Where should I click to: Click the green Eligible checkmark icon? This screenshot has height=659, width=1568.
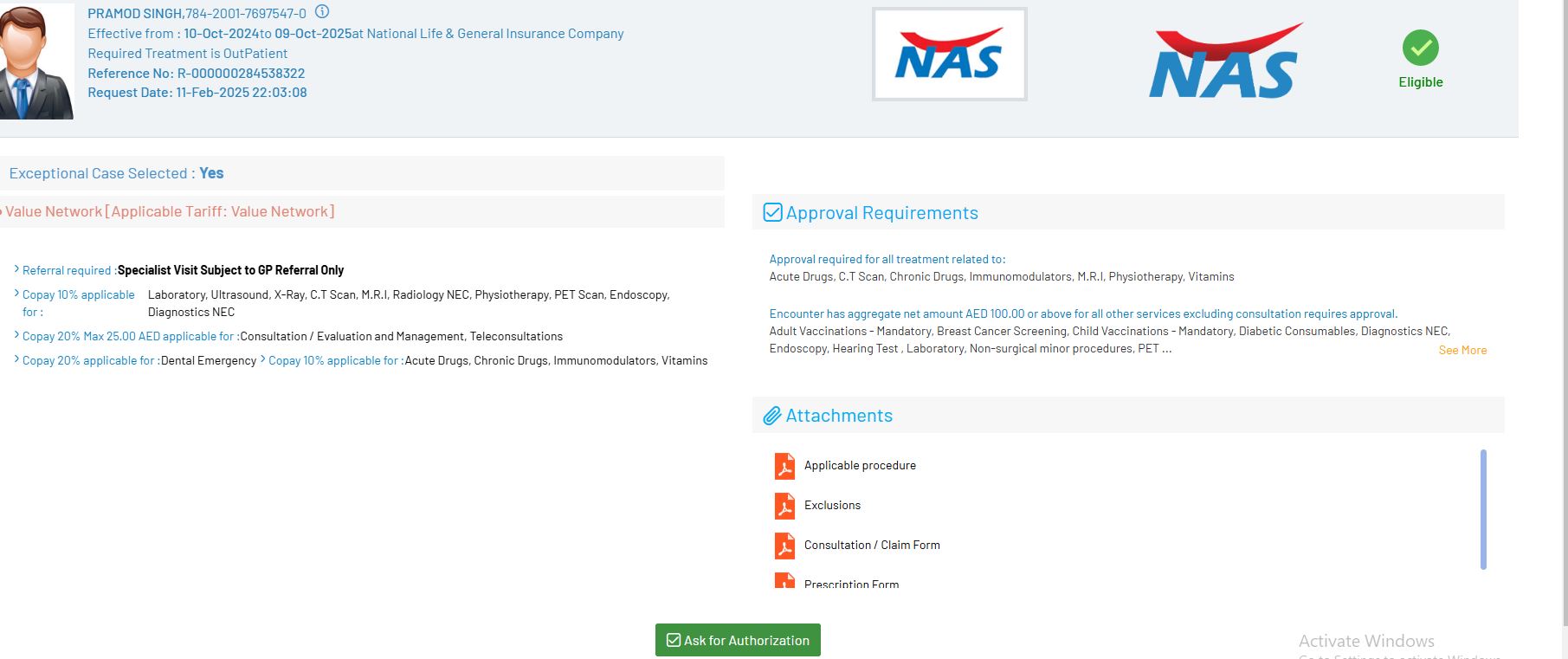pyautogui.click(x=1421, y=48)
